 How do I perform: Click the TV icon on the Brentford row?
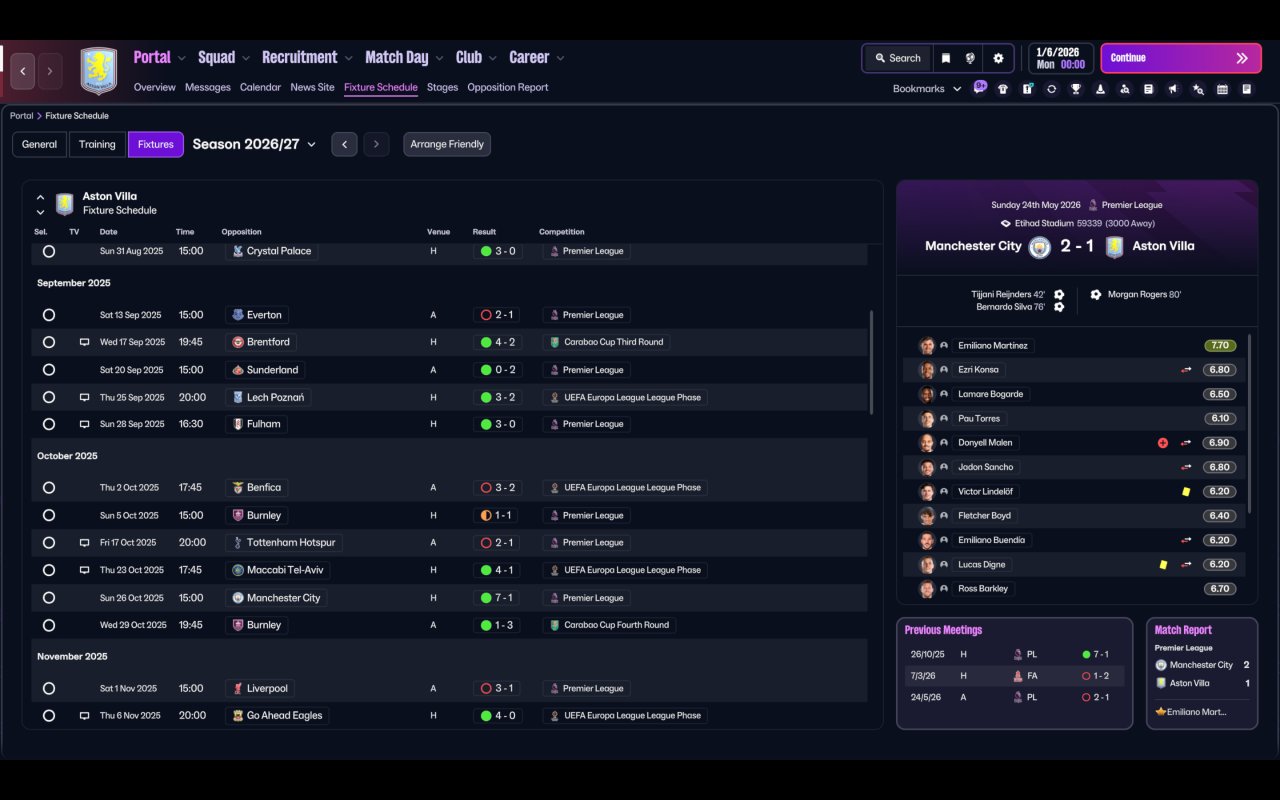tap(84, 342)
